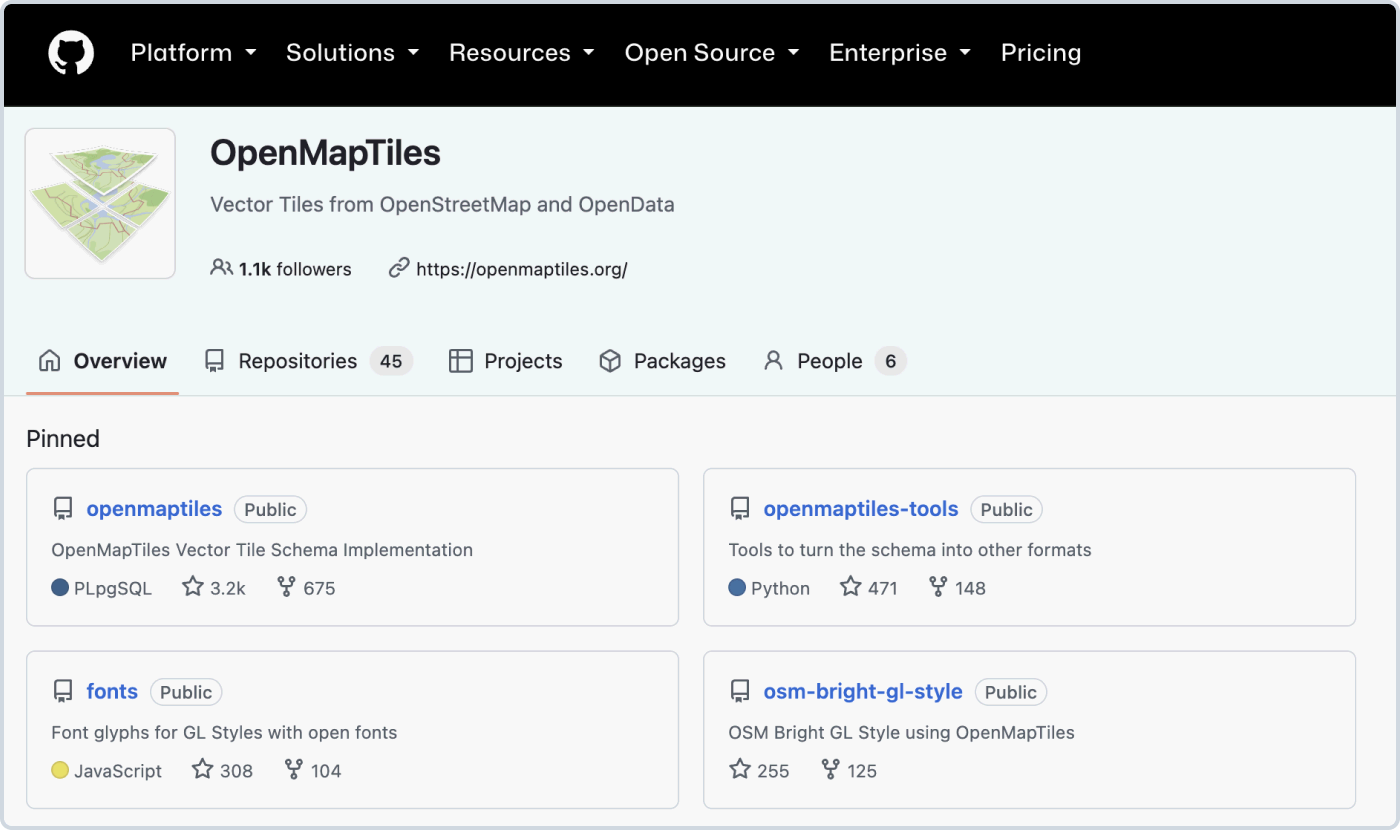Click the People tab person icon
Image resolution: width=1400 pixels, height=830 pixels.
coord(773,361)
